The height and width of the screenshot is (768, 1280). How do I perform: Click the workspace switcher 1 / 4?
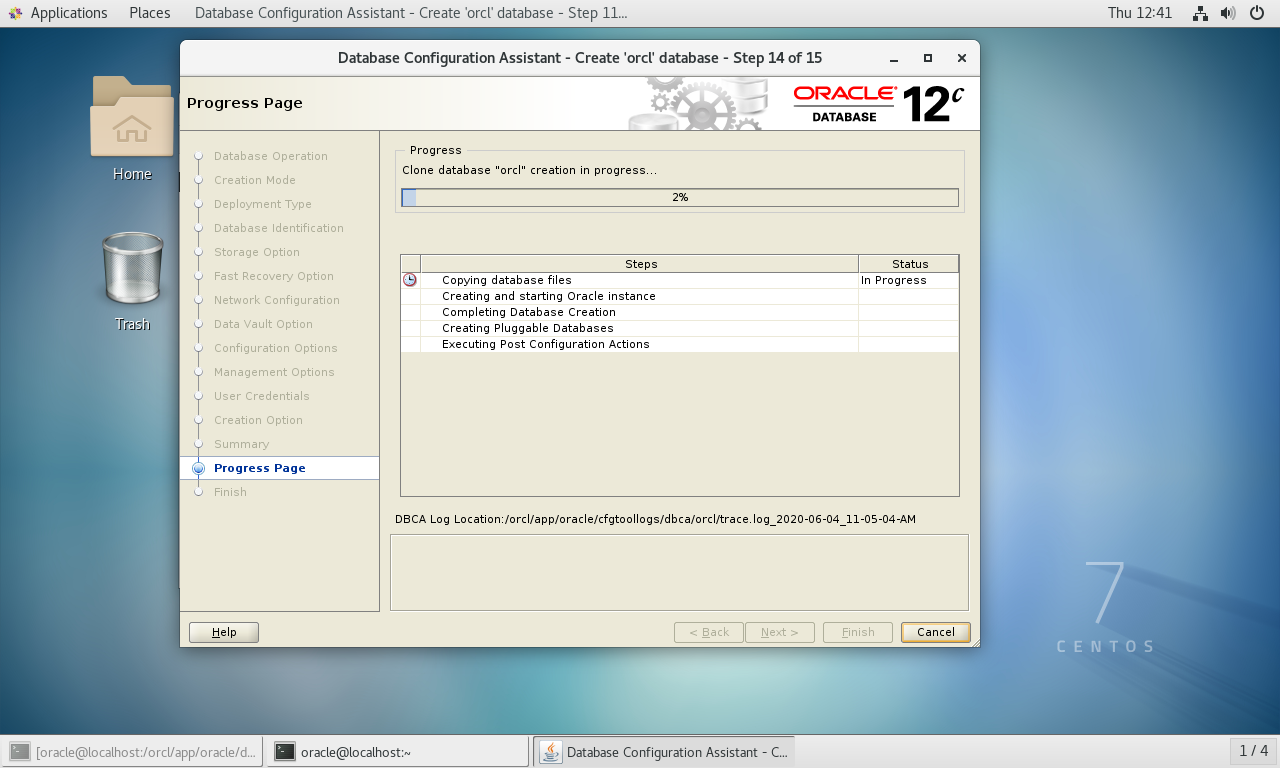(1253, 751)
